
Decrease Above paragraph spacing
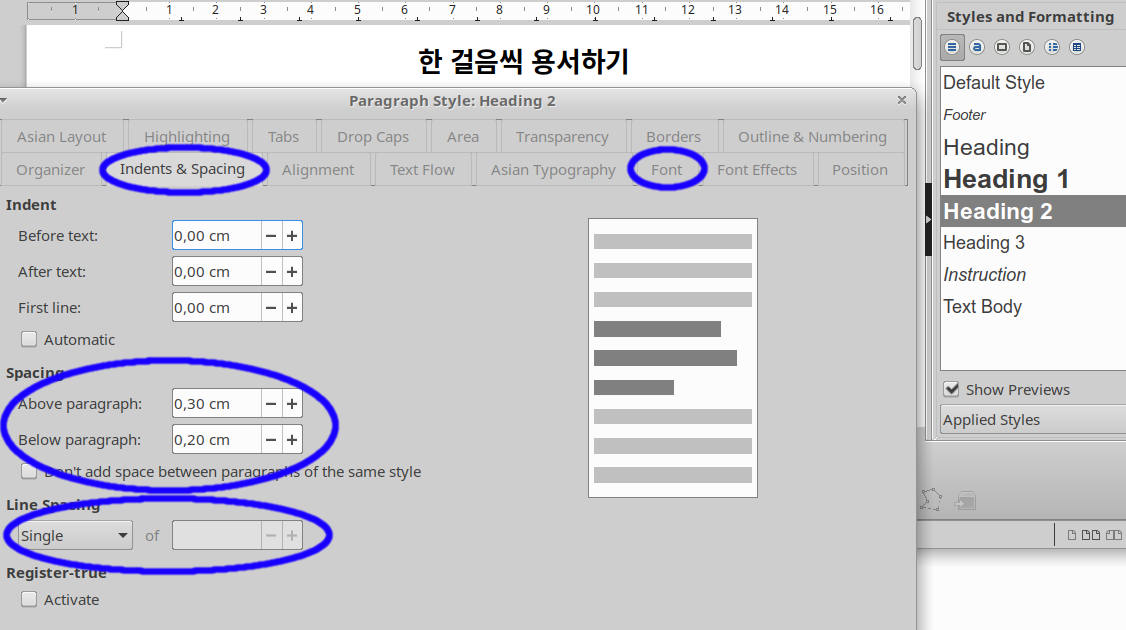tap(271, 404)
